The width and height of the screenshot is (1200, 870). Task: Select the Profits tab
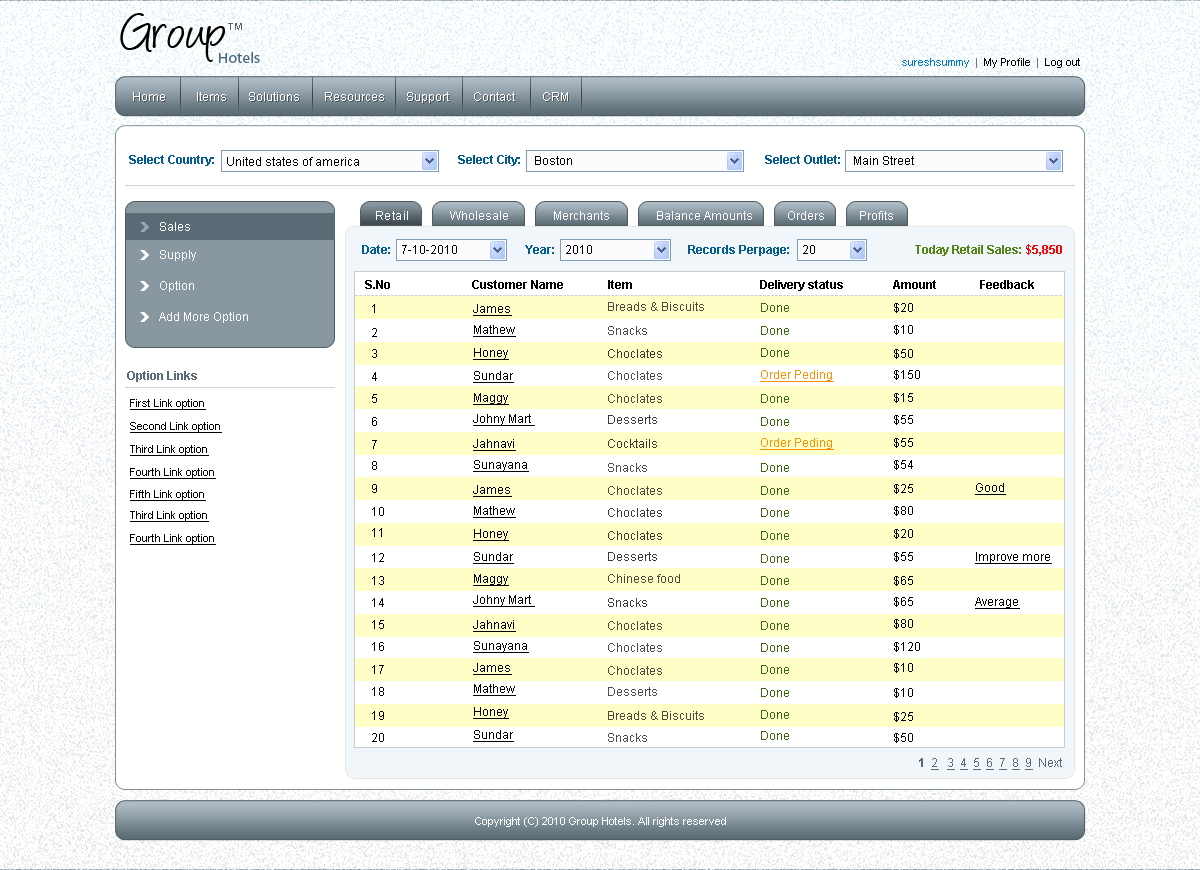876,215
